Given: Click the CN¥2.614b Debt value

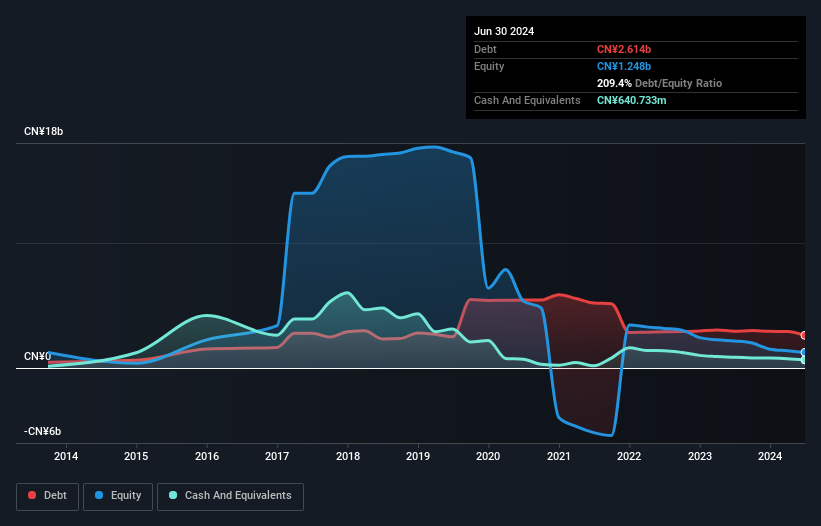Looking at the screenshot, I should pos(624,49).
